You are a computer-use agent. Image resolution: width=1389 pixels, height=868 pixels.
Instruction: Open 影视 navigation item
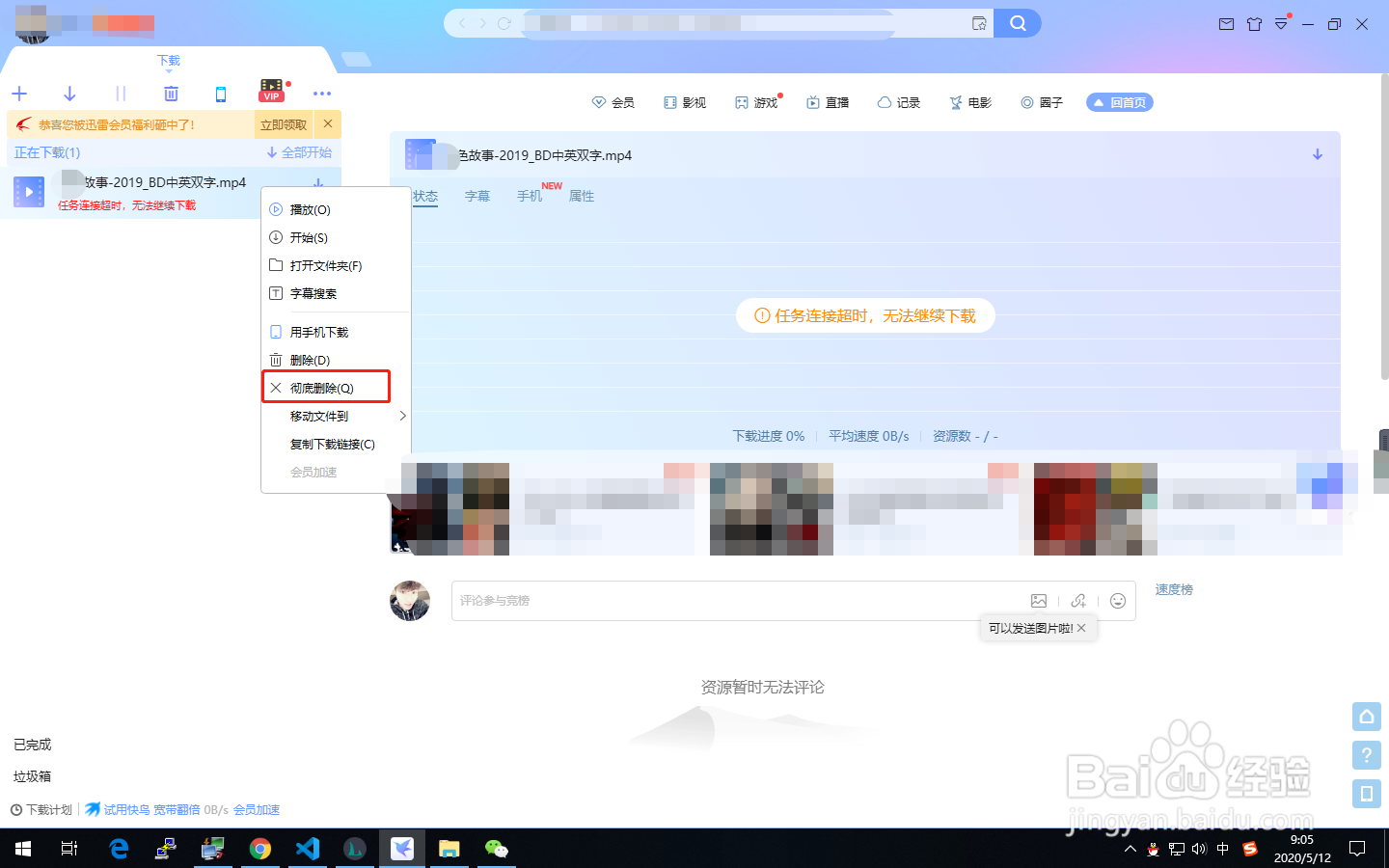[685, 102]
